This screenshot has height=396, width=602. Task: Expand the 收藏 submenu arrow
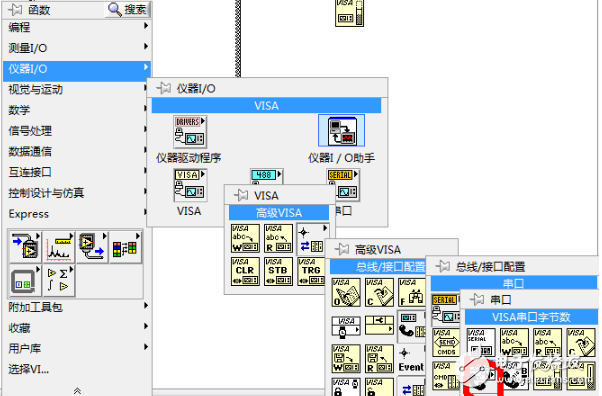146,326
